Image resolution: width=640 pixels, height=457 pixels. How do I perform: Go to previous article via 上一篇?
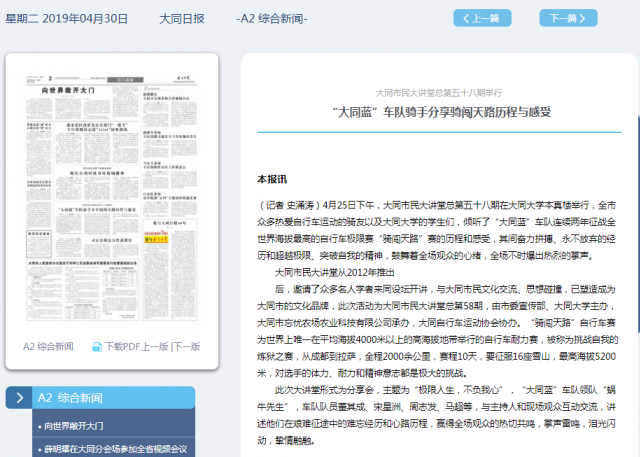(482, 18)
